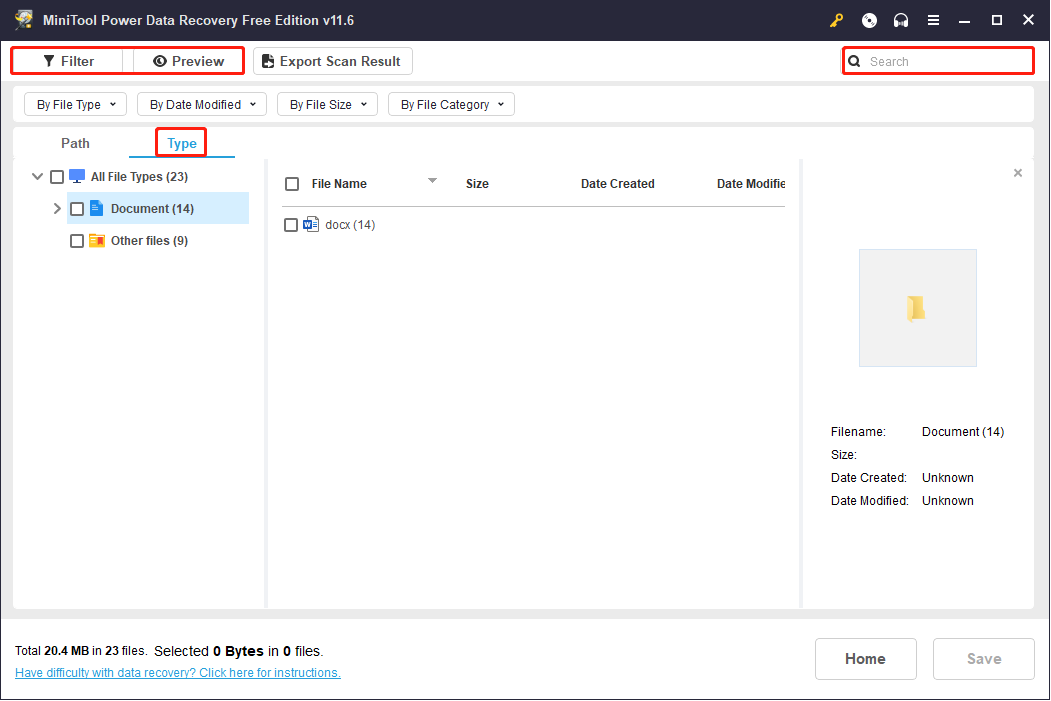Collapse the All File Types tree node
The height and width of the screenshot is (701, 1051).
[38, 176]
